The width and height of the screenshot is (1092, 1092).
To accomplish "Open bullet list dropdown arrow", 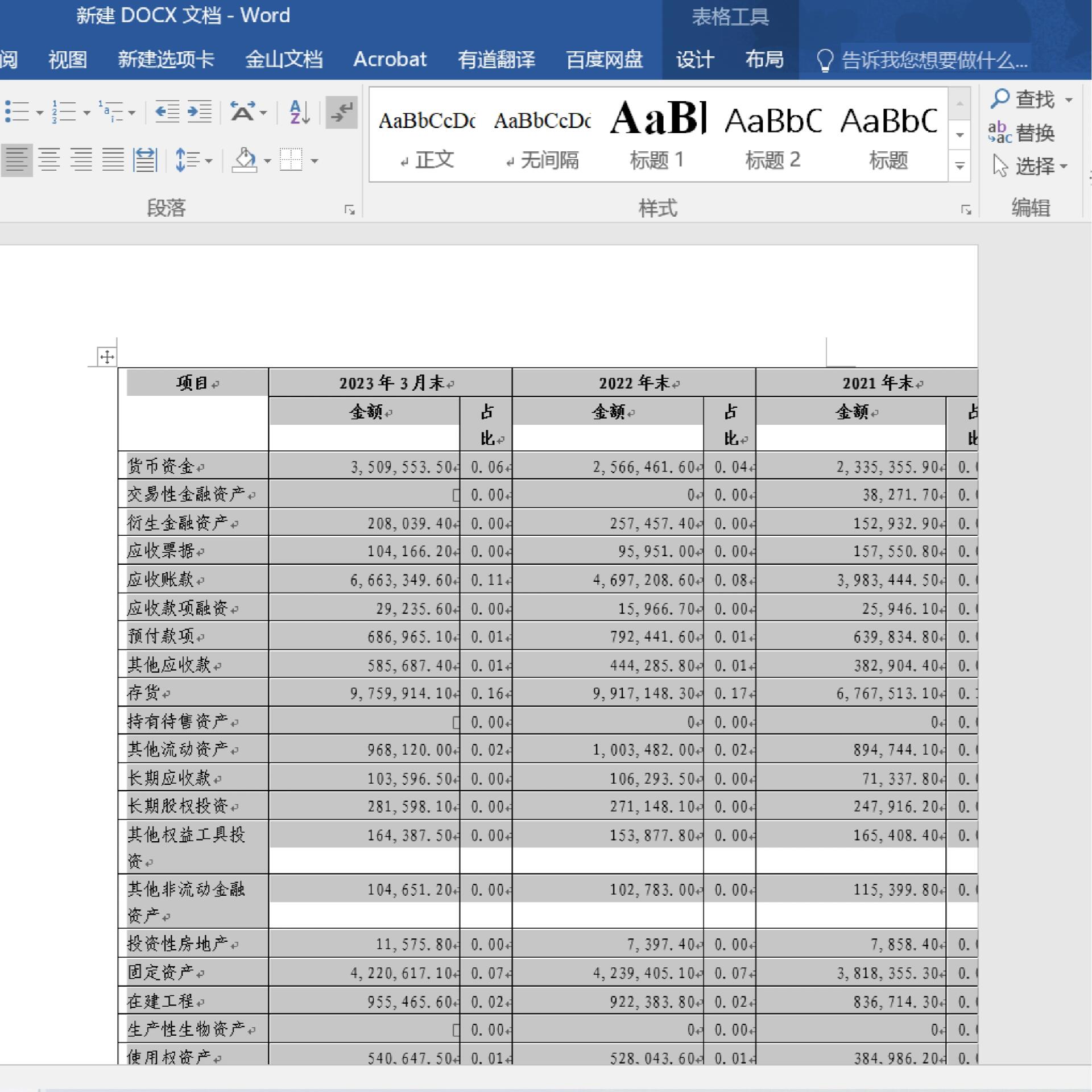I will tap(39, 113).
